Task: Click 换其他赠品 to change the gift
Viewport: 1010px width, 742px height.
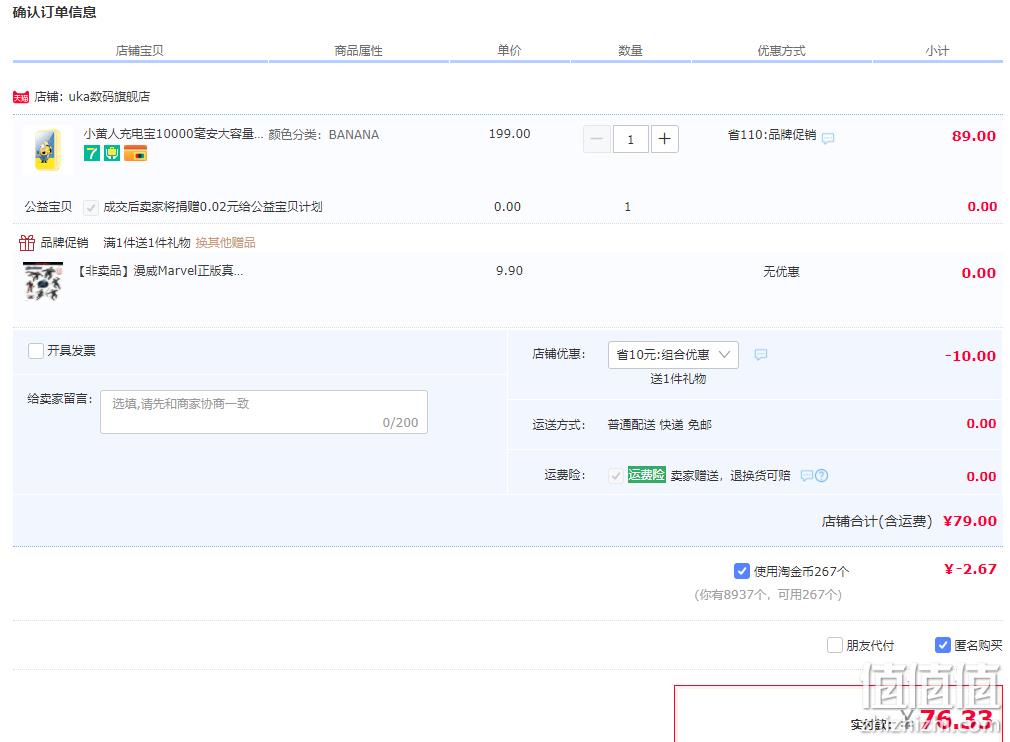Action: 225,243
